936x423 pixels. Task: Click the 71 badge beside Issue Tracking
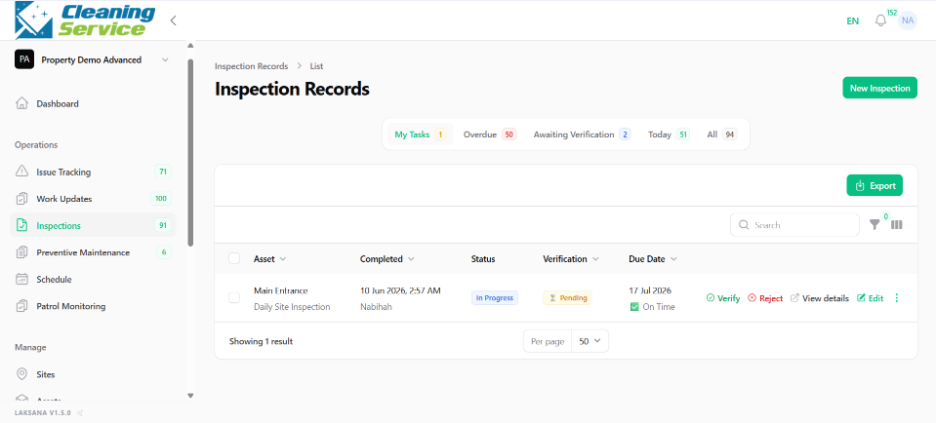[162, 172]
